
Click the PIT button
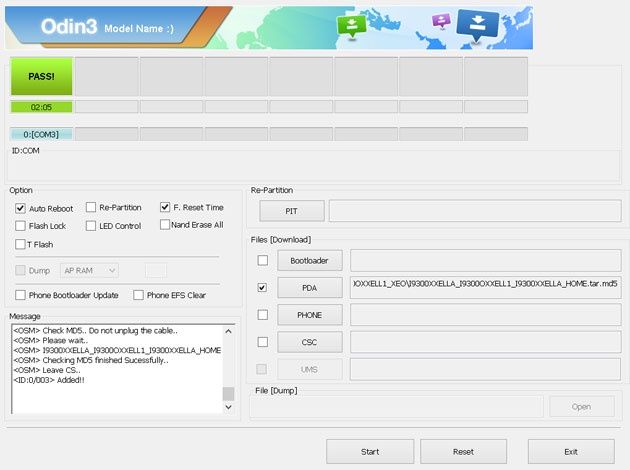pos(292,211)
